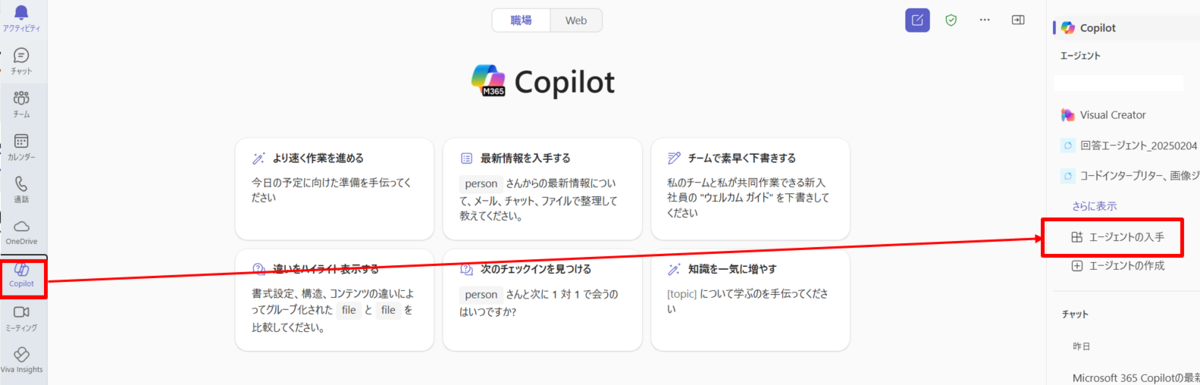Select the 次のチェックインを見つける prompt card

point(542,300)
